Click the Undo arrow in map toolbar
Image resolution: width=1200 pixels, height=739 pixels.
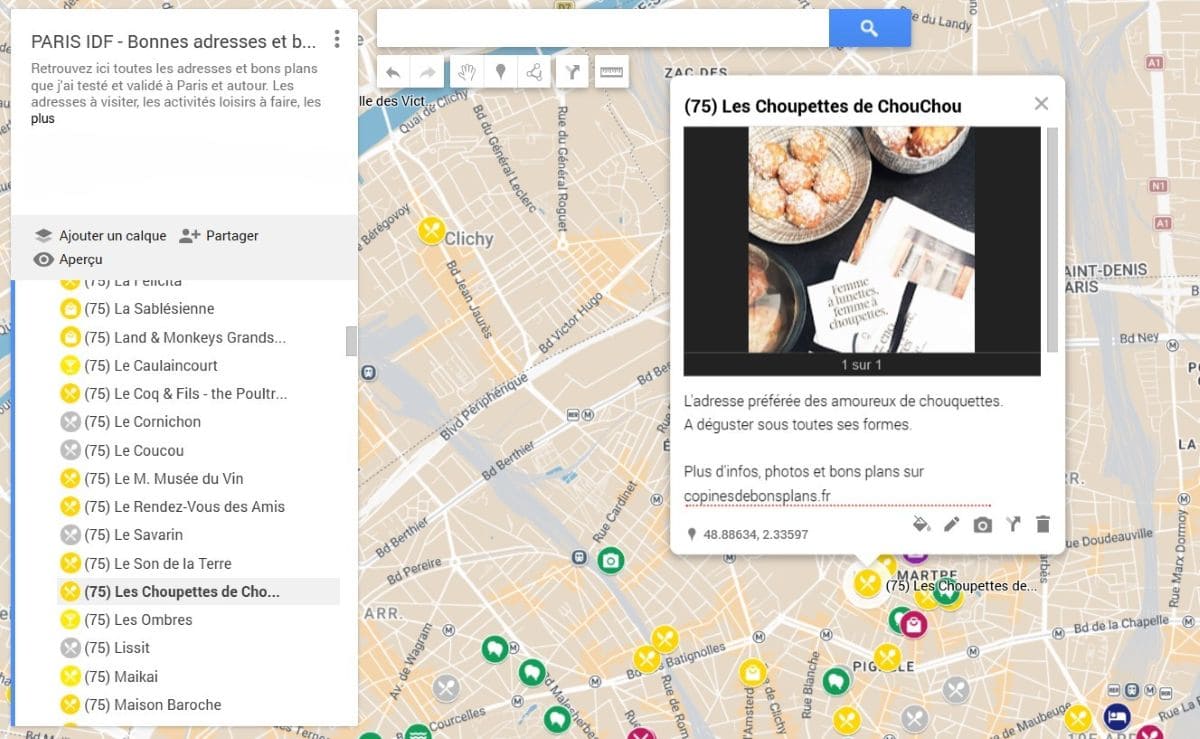[x=394, y=72]
